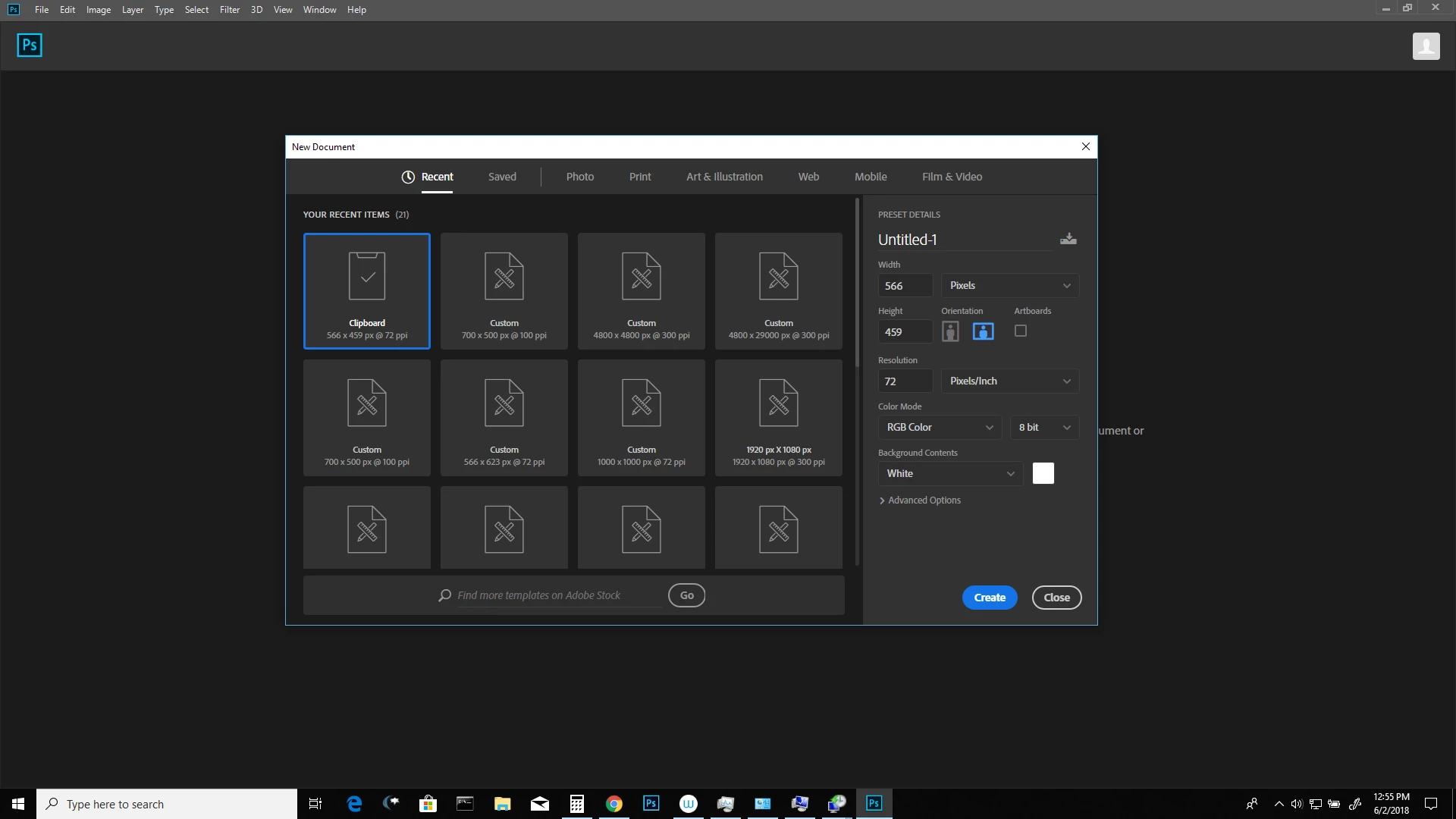Click the white background color swatch
1456x819 pixels.
click(1043, 473)
